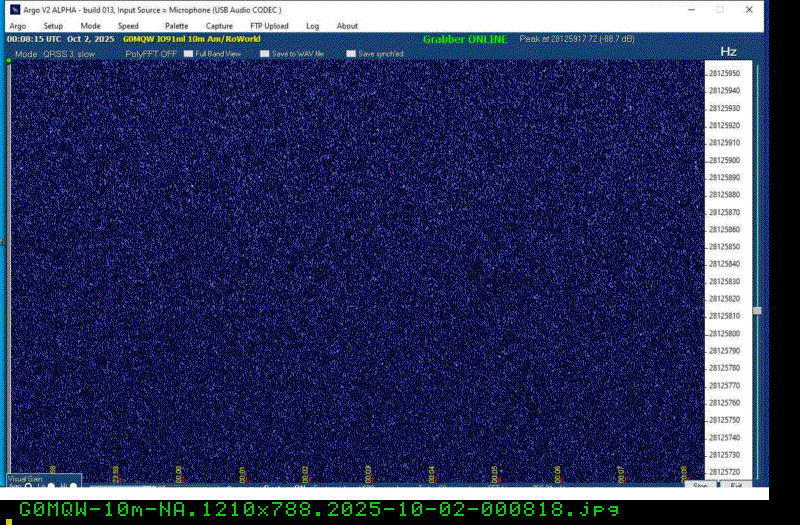Enable the Full Band View checkbox
The width and height of the screenshot is (800, 525).
click(x=188, y=54)
